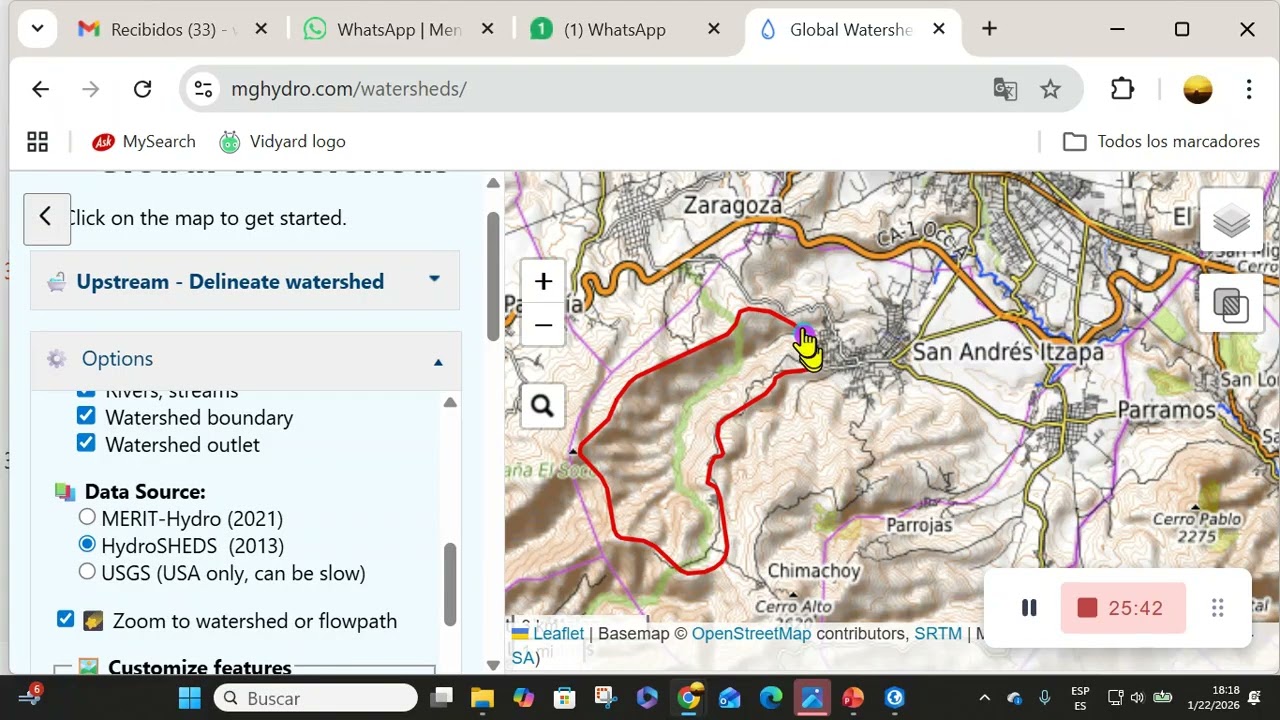Click the San Andrés Itzapa map label
The image size is (1280, 720).
1008,352
